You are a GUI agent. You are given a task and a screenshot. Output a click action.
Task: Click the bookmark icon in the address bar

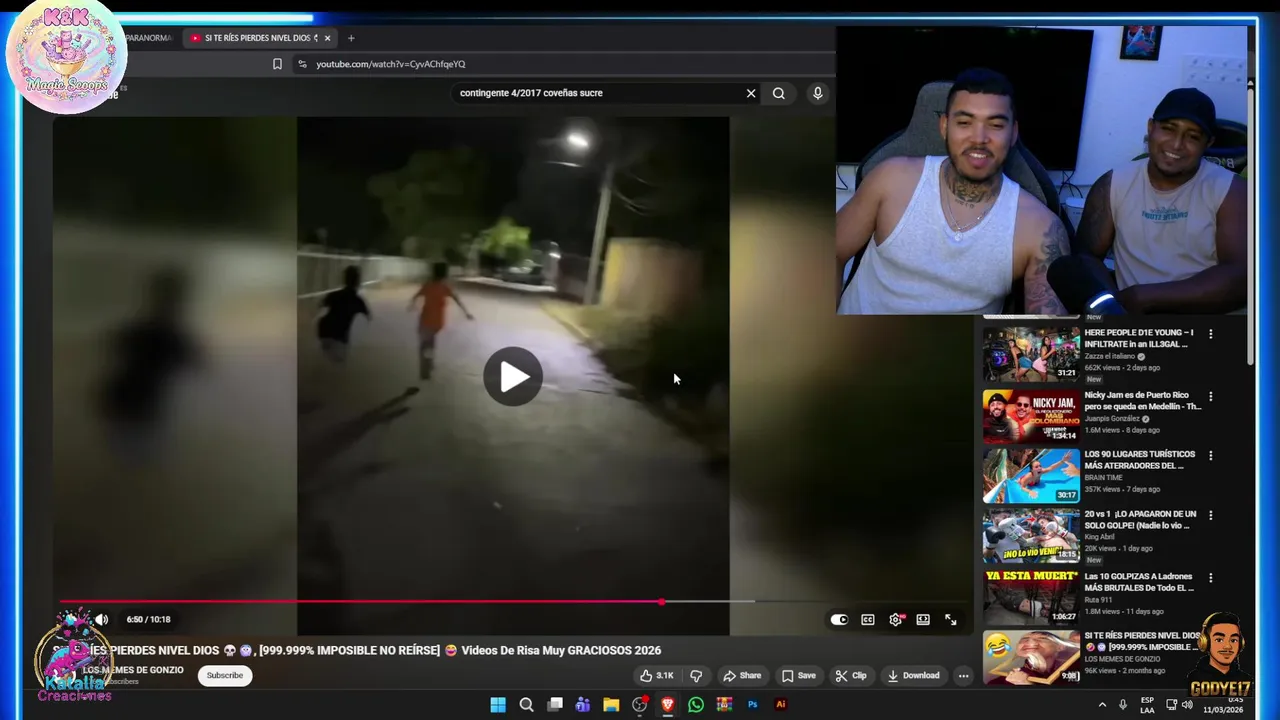point(277,64)
